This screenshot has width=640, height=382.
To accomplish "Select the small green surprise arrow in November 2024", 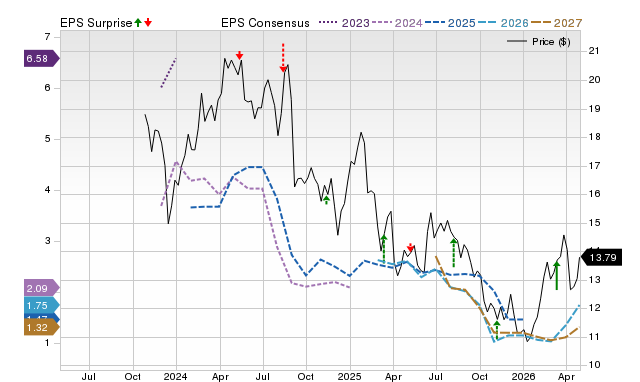I will (326, 200).
